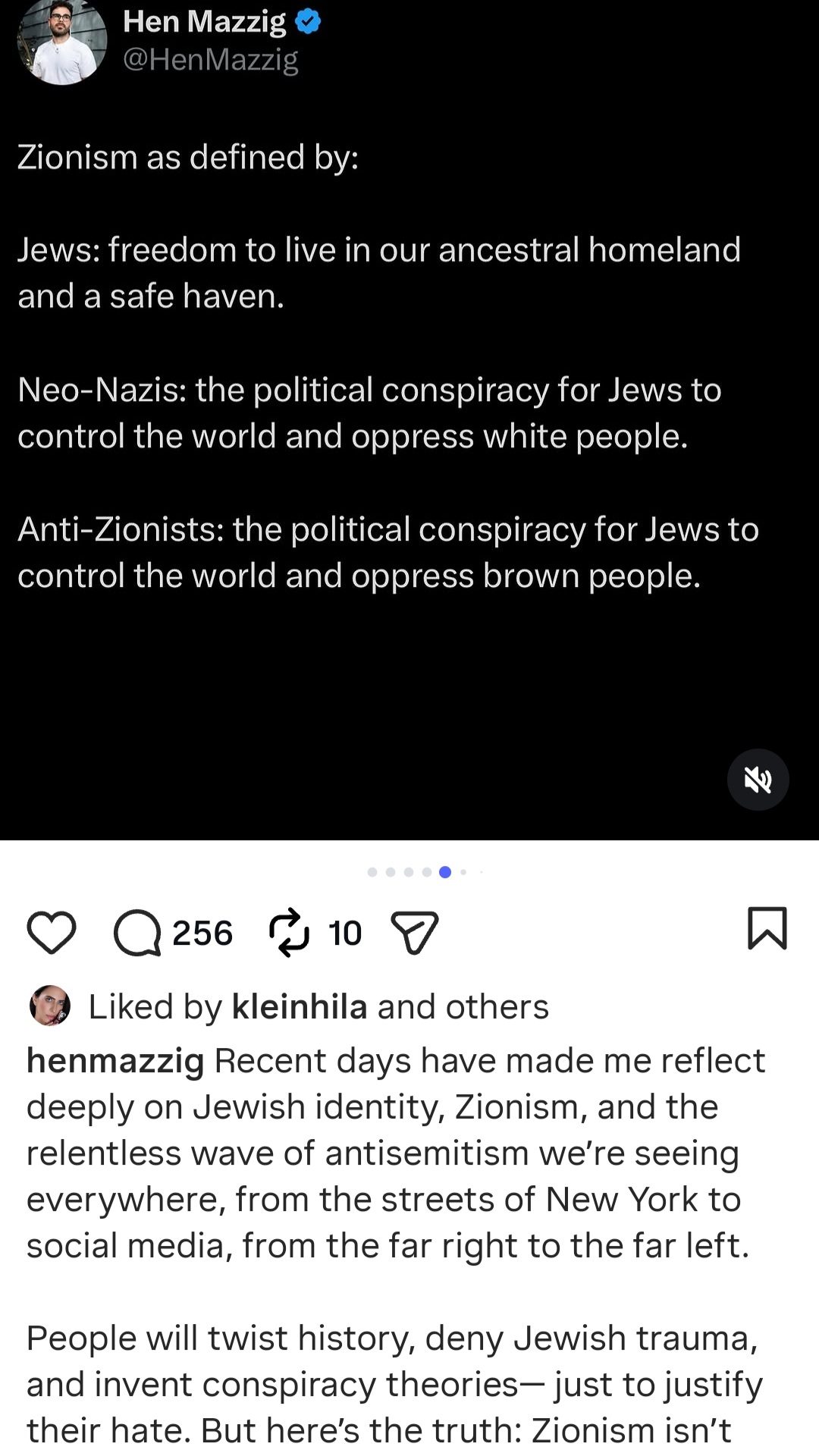Open Hen Mazzig profile photo in tweet

[x=62, y=42]
